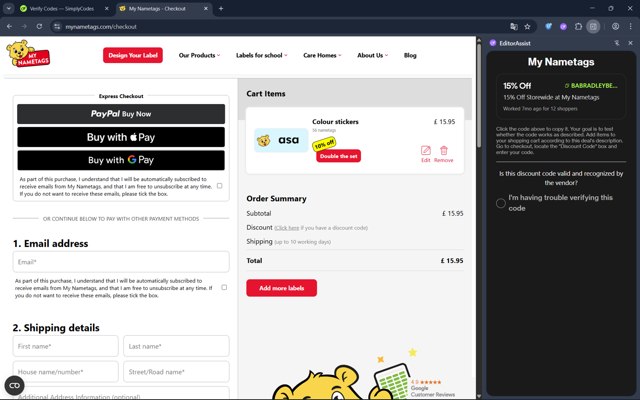Open the purple EditorAssist extension icon
The height and width of the screenshot is (400, 640).
click(563, 27)
